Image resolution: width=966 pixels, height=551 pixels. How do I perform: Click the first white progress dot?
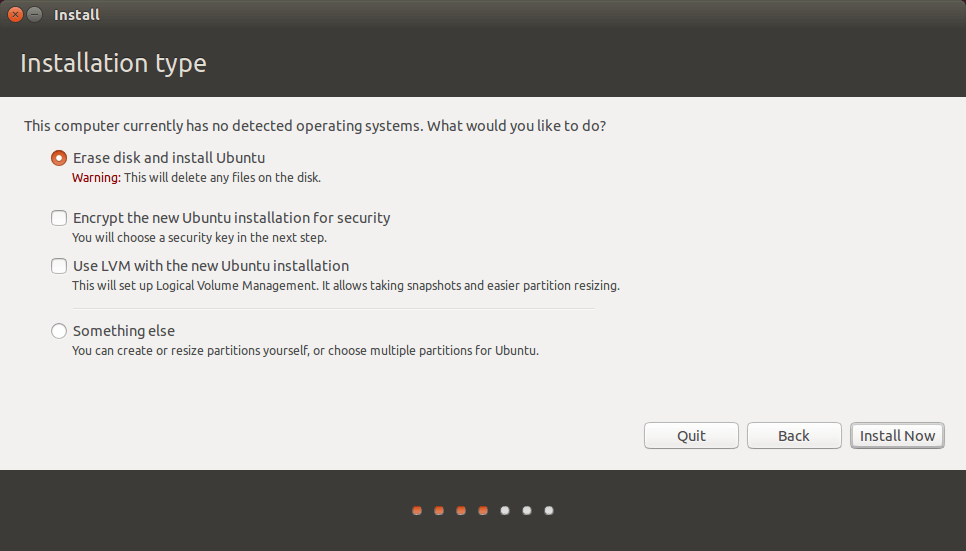pos(505,510)
